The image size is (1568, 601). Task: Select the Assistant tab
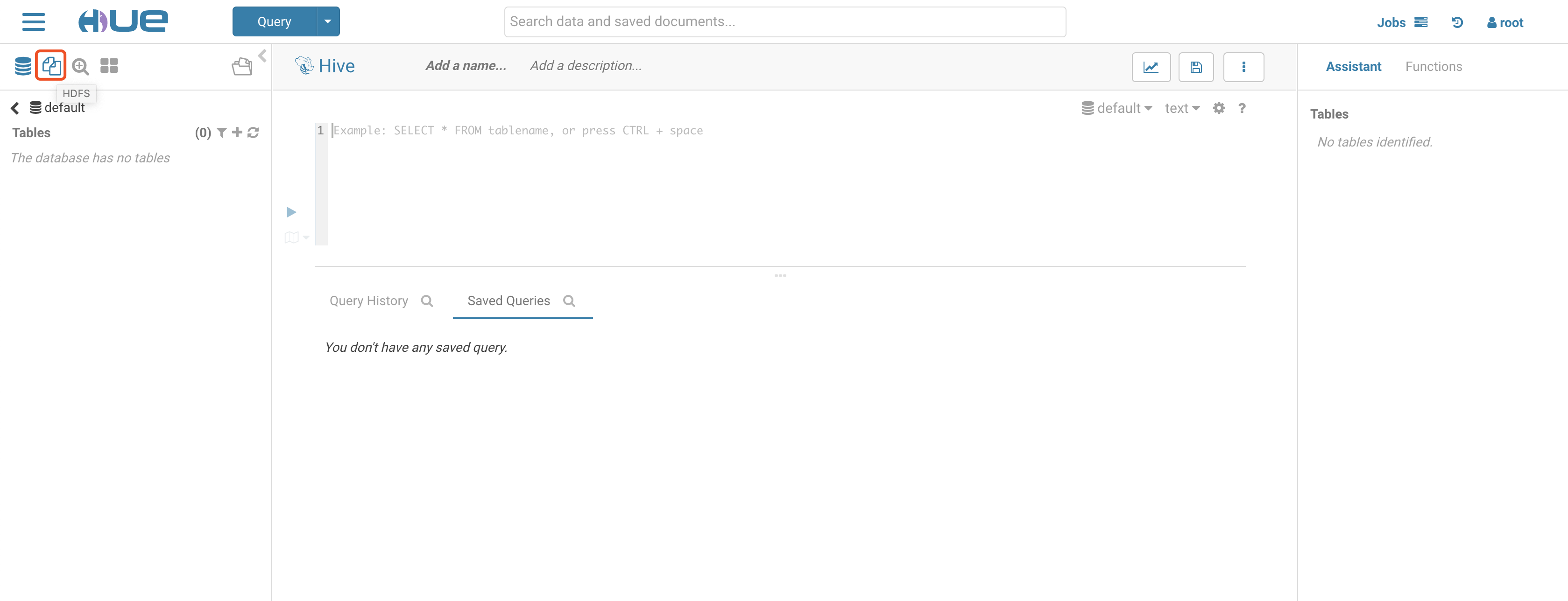[1354, 66]
